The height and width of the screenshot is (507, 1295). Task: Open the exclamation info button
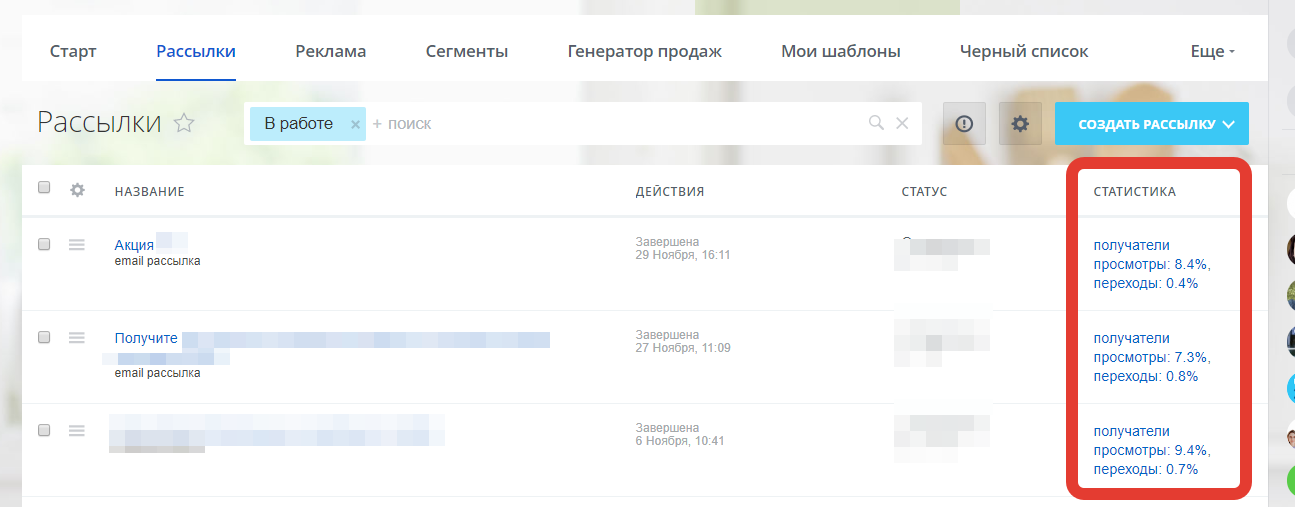point(964,123)
